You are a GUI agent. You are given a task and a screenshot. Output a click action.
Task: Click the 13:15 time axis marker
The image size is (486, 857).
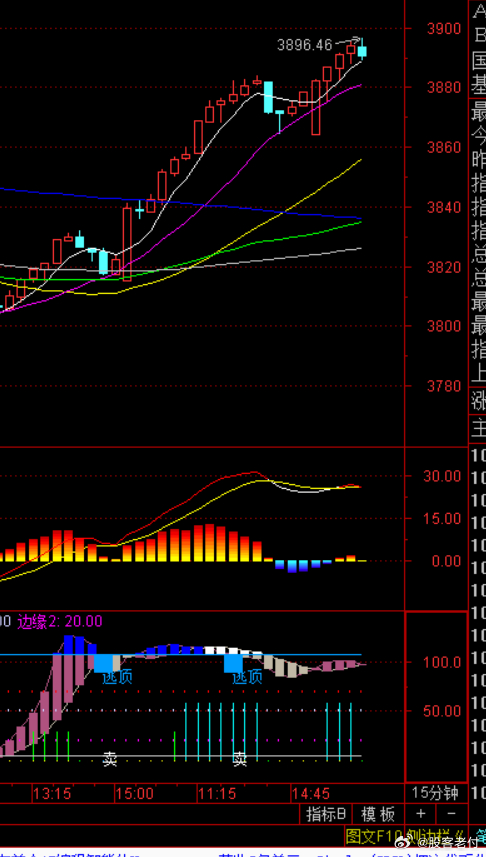click(51, 793)
